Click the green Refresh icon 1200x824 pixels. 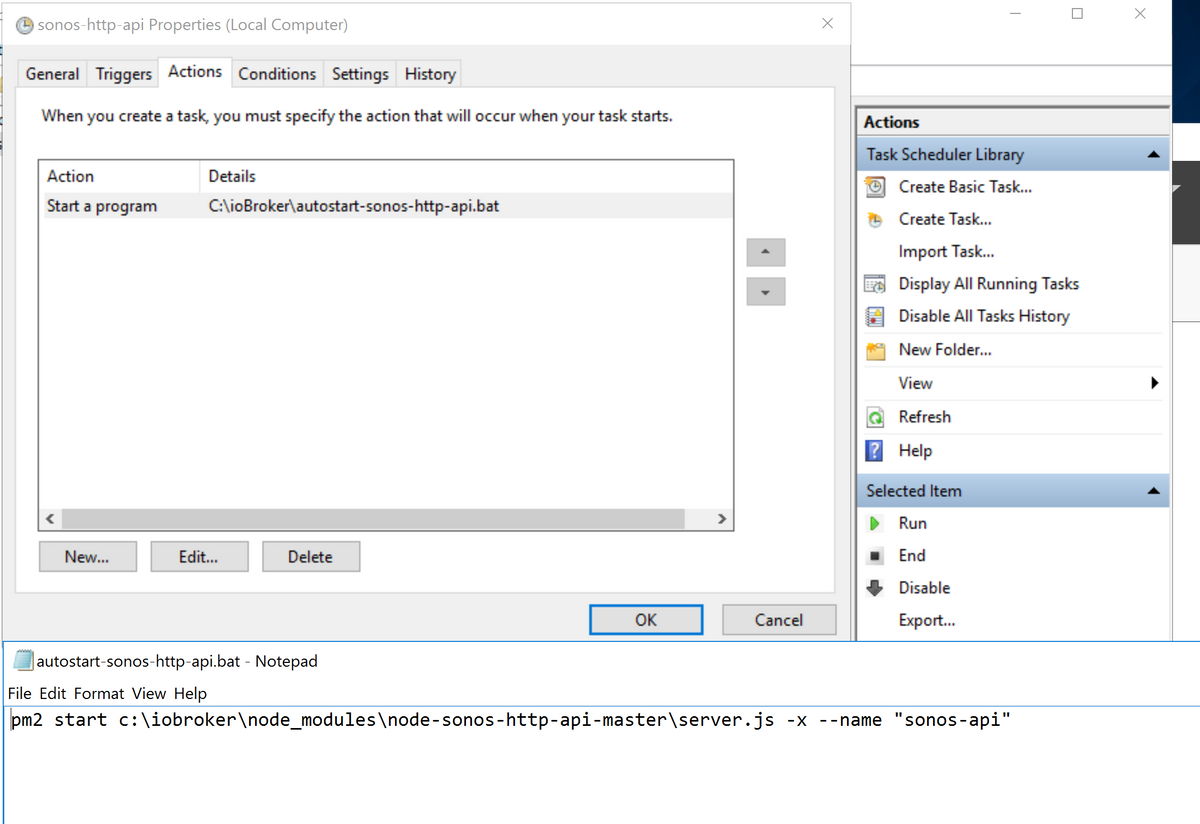point(875,417)
